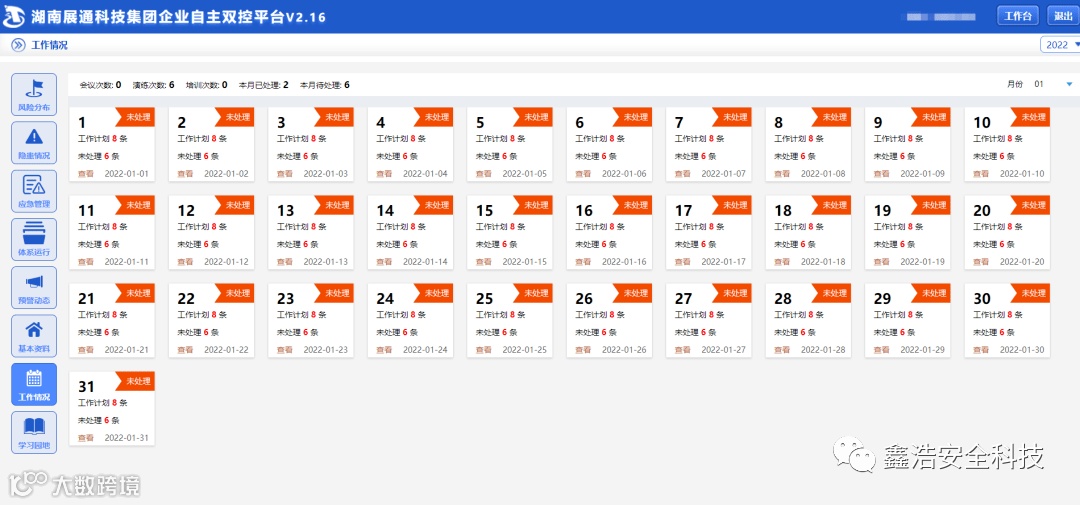The image size is (1080, 505).
Task: Click 查看 on the 2022-01-27 card
Action: tap(683, 350)
